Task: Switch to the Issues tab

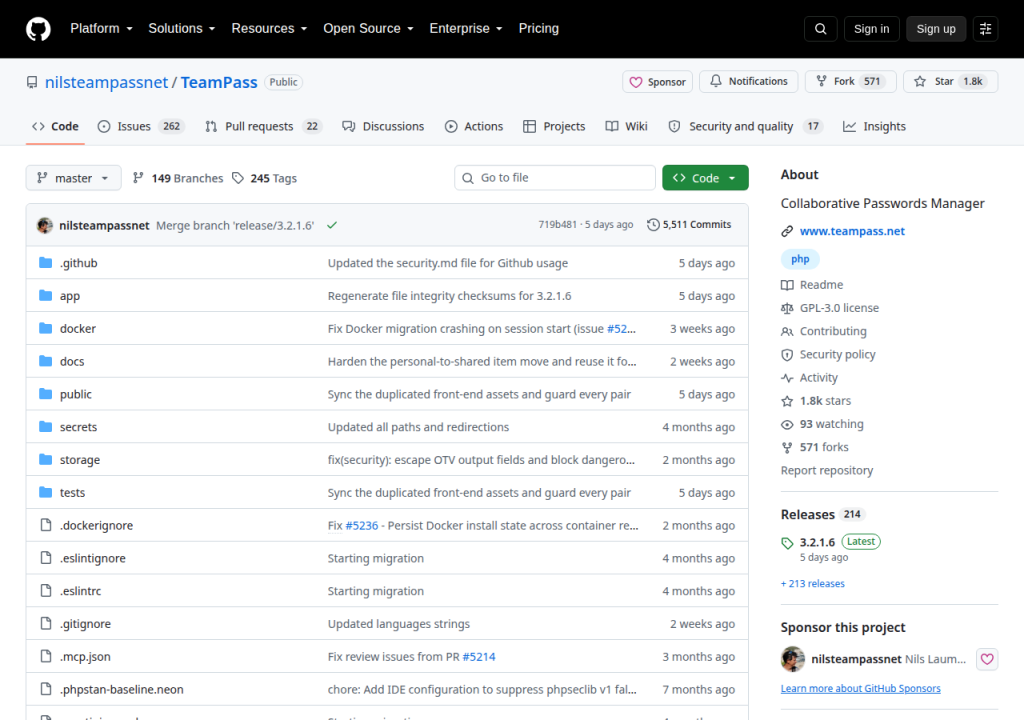Action: click(140, 127)
